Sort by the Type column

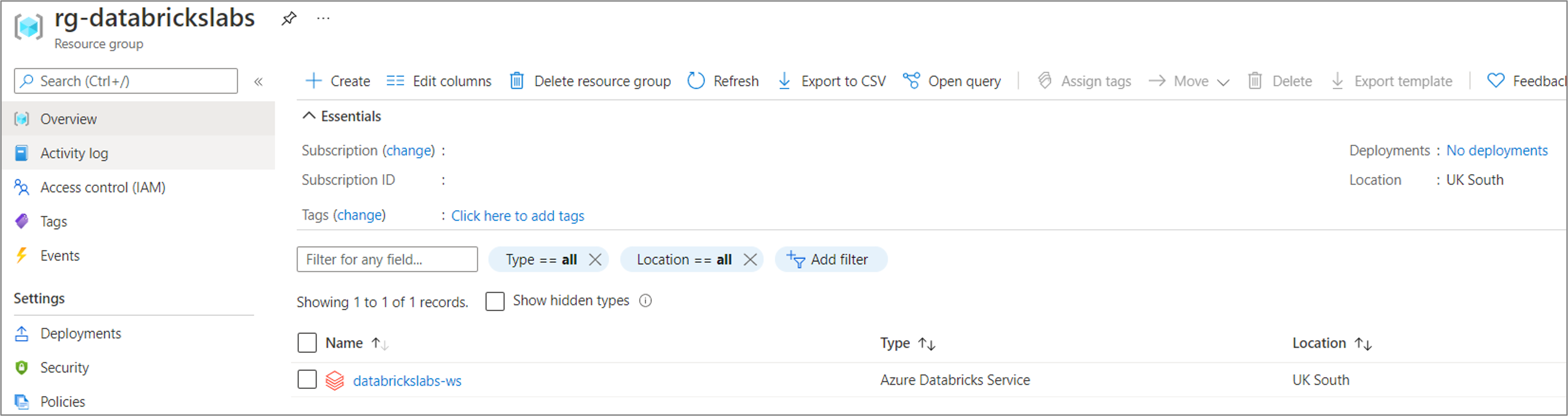(x=908, y=343)
